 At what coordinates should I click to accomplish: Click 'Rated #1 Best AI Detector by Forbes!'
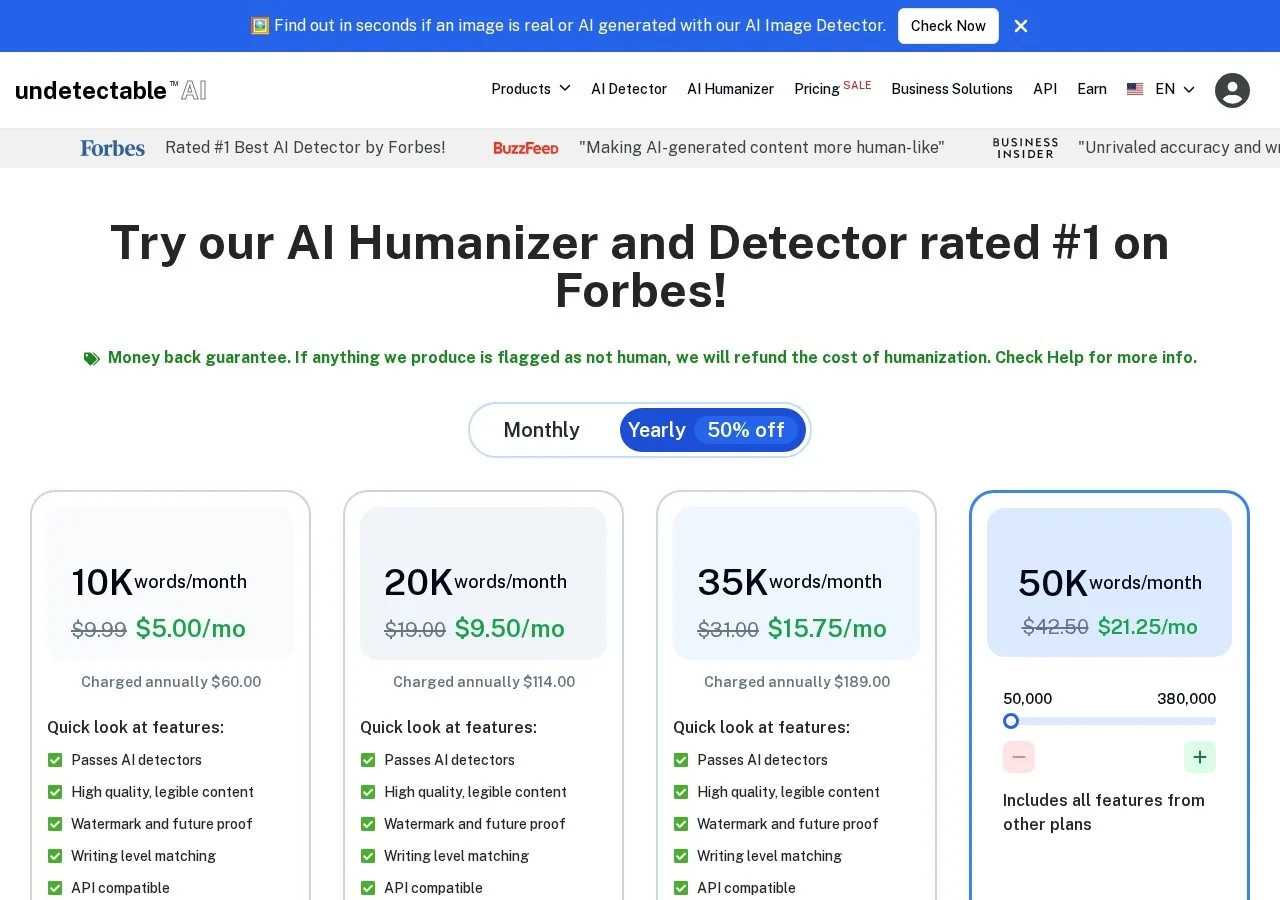(x=305, y=148)
